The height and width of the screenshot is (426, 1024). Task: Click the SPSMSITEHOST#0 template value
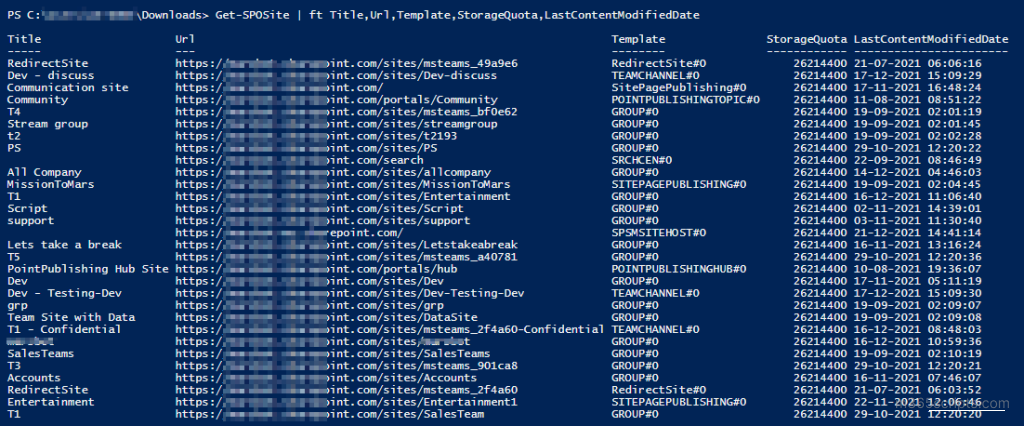pyautogui.click(x=659, y=233)
